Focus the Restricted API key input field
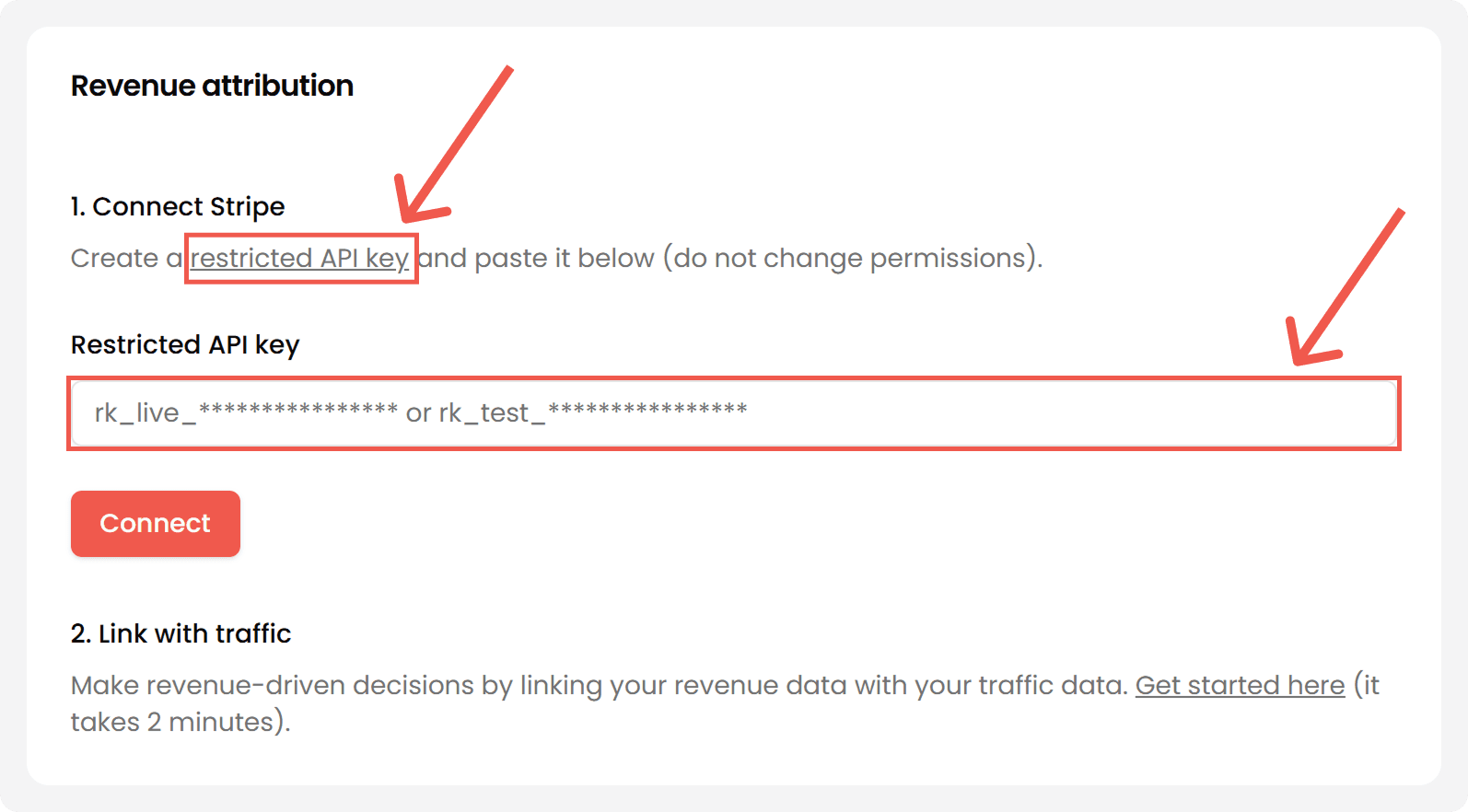Viewport: 1468px width, 812px height. point(733,413)
